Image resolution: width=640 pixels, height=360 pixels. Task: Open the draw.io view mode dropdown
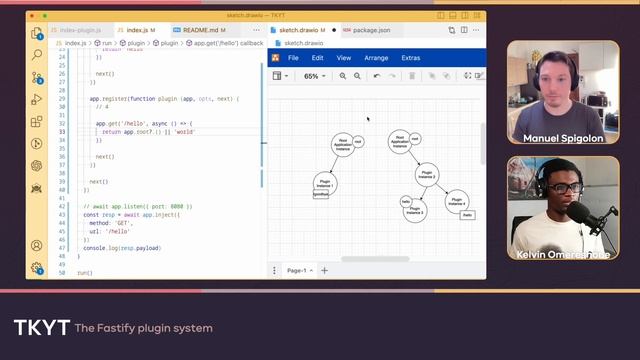[x=280, y=76]
